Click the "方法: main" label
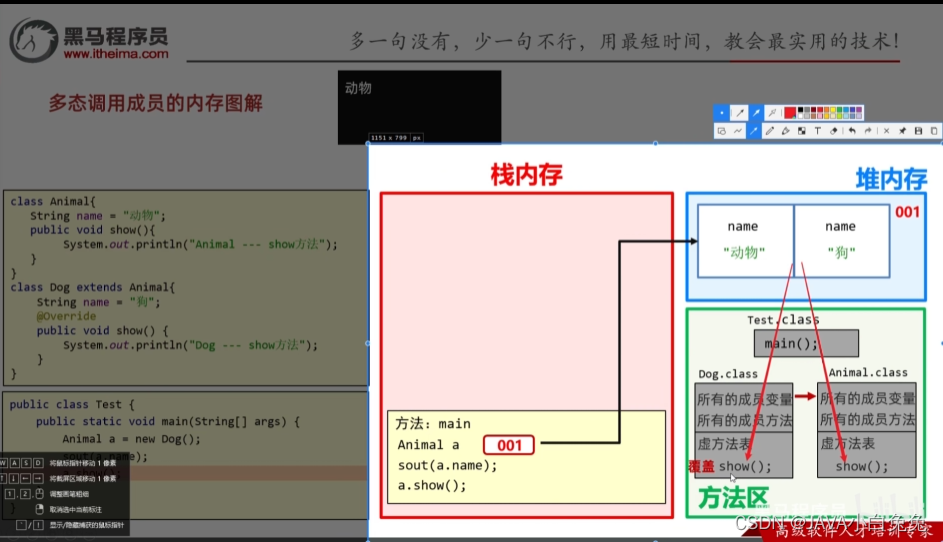 [x=433, y=423]
